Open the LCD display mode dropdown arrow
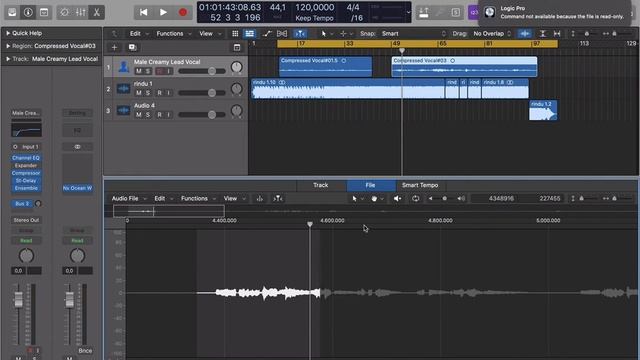This screenshot has height=360, width=640. pyautogui.click(x=409, y=12)
